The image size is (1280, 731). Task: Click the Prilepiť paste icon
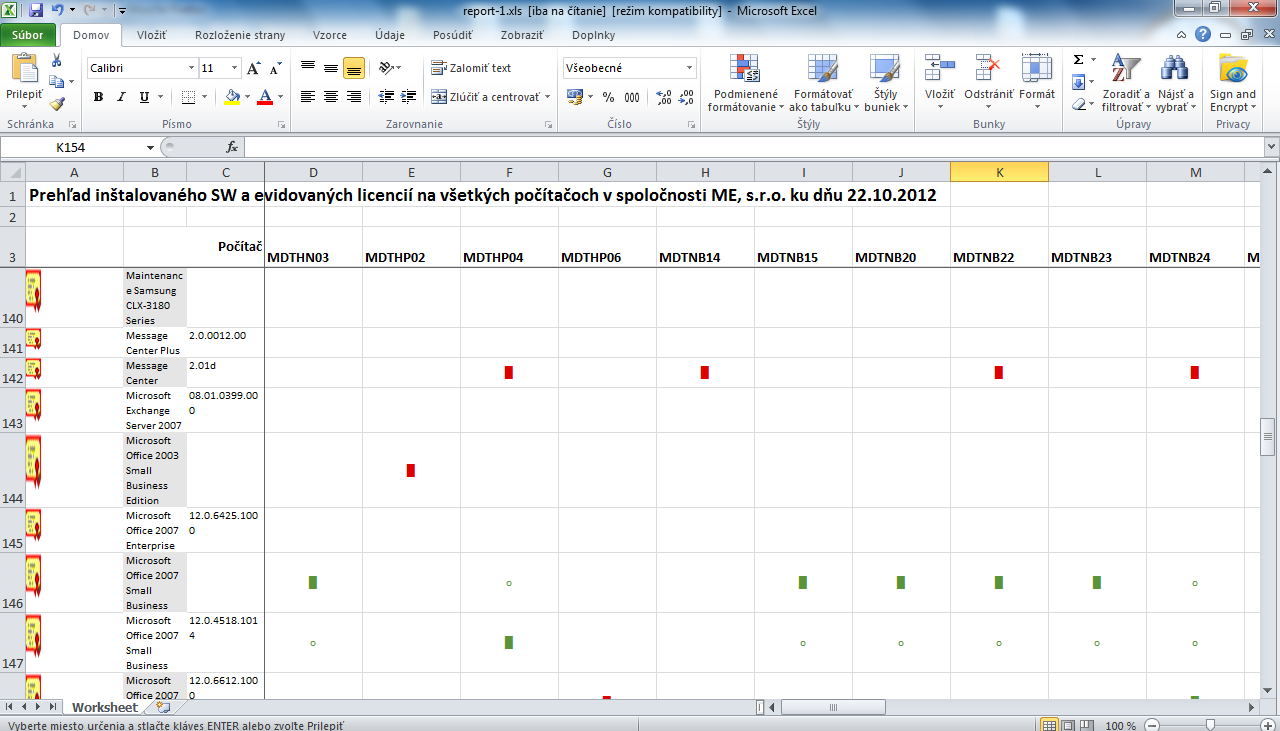24,69
